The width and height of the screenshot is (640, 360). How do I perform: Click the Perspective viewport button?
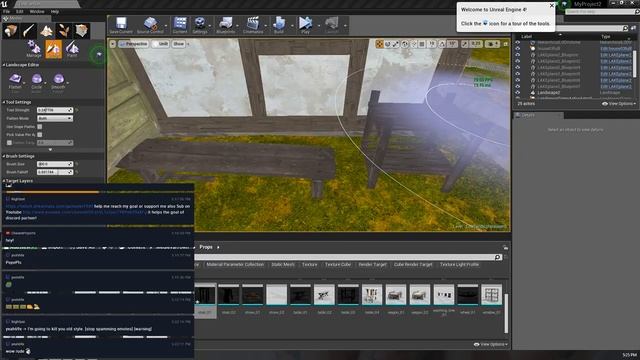point(133,44)
